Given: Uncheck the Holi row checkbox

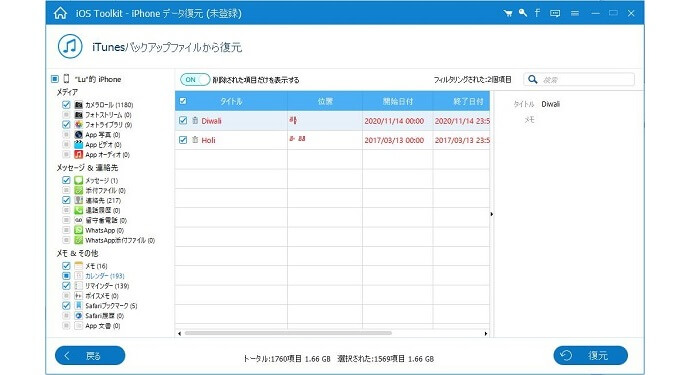Looking at the screenshot, I should click(183, 140).
